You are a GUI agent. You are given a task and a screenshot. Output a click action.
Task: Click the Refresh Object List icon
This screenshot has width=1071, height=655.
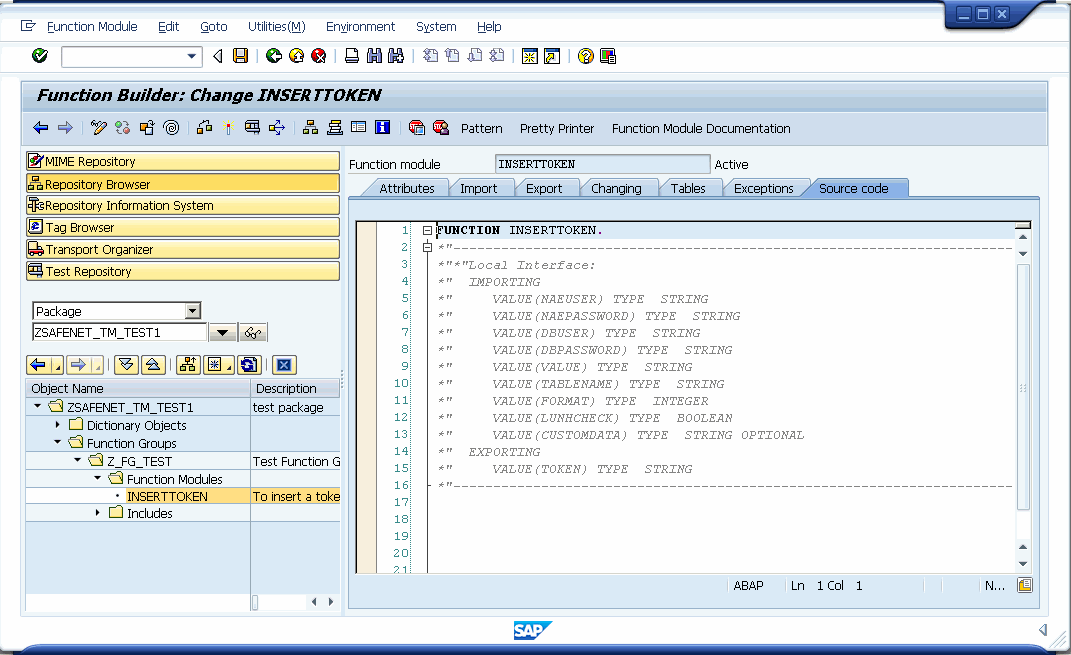(x=249, y=365)
